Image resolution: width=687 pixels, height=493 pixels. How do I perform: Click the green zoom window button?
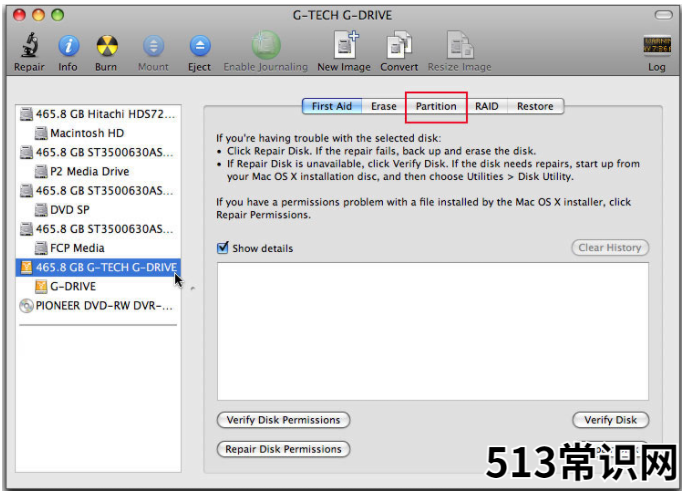57,15
